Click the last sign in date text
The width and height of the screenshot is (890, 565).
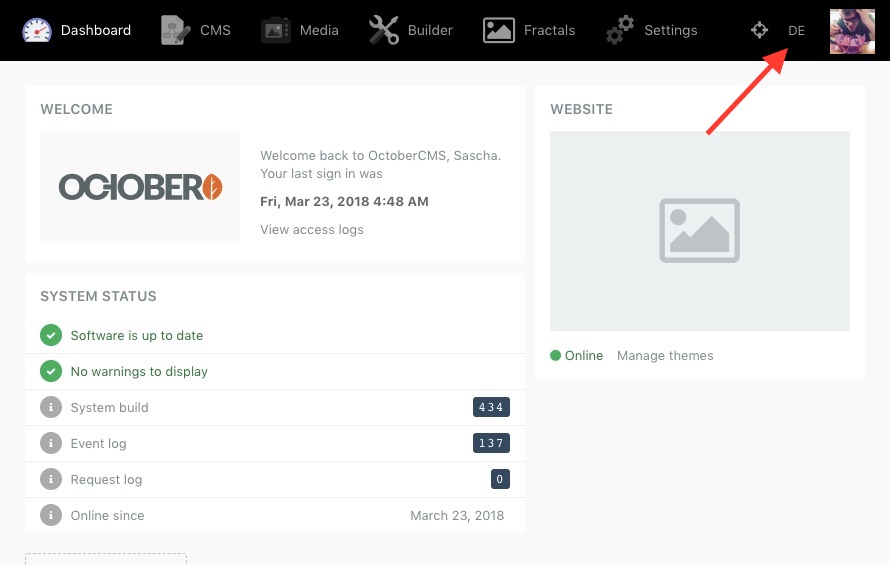coord(344,202)
